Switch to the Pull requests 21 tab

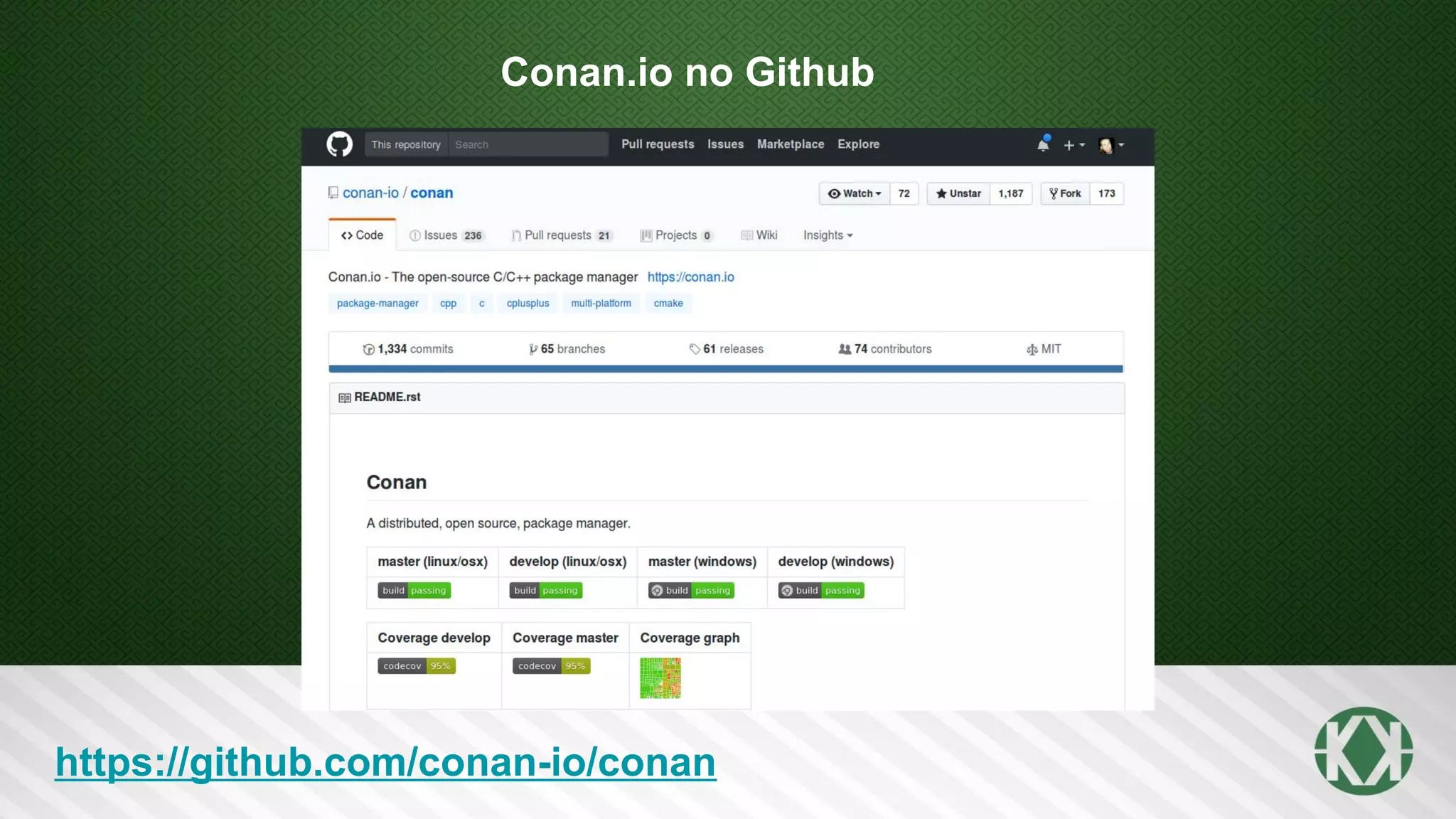pyautogui.click(x=562, y=235)
